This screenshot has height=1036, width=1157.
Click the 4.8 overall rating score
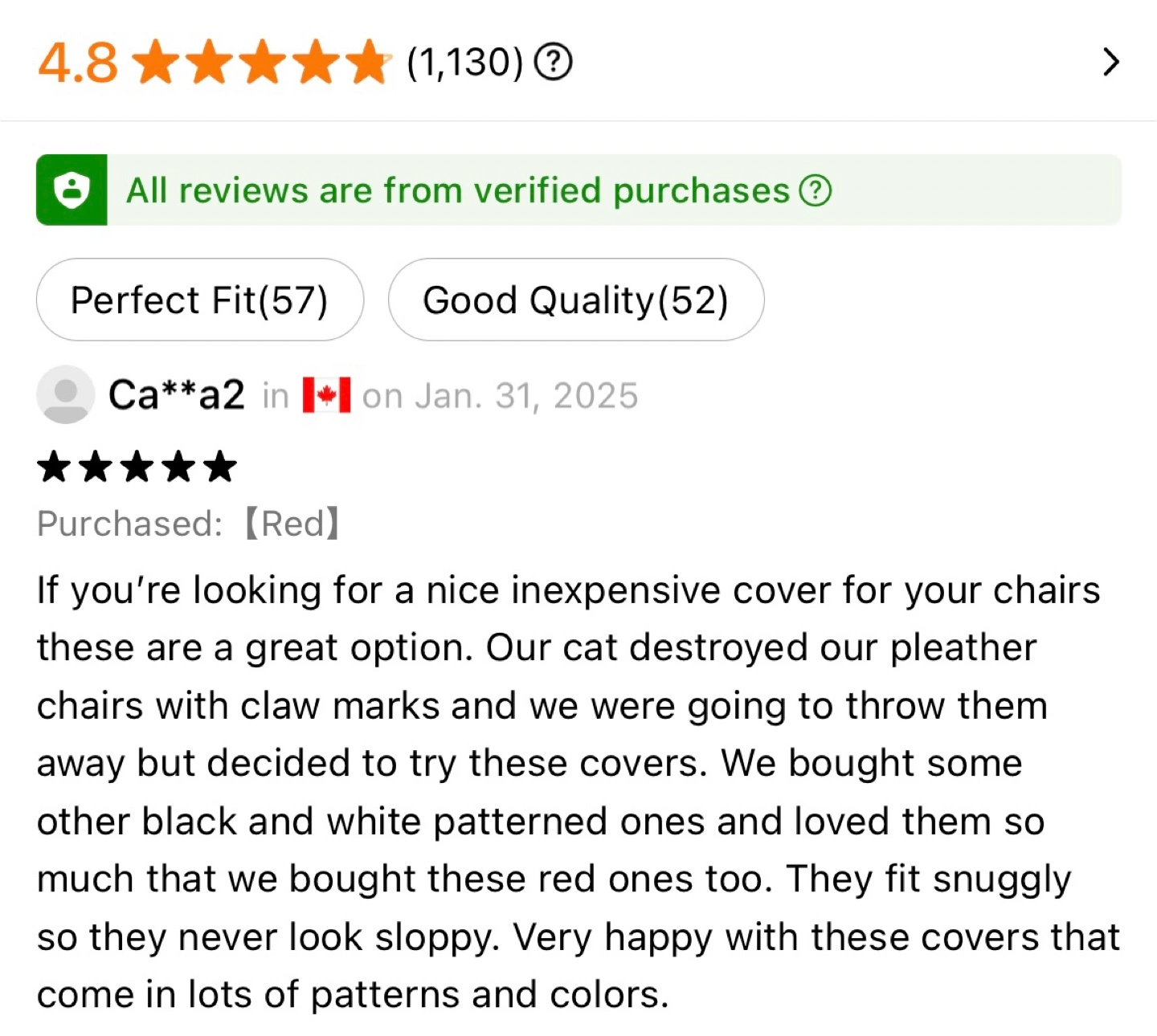point(78,63)
